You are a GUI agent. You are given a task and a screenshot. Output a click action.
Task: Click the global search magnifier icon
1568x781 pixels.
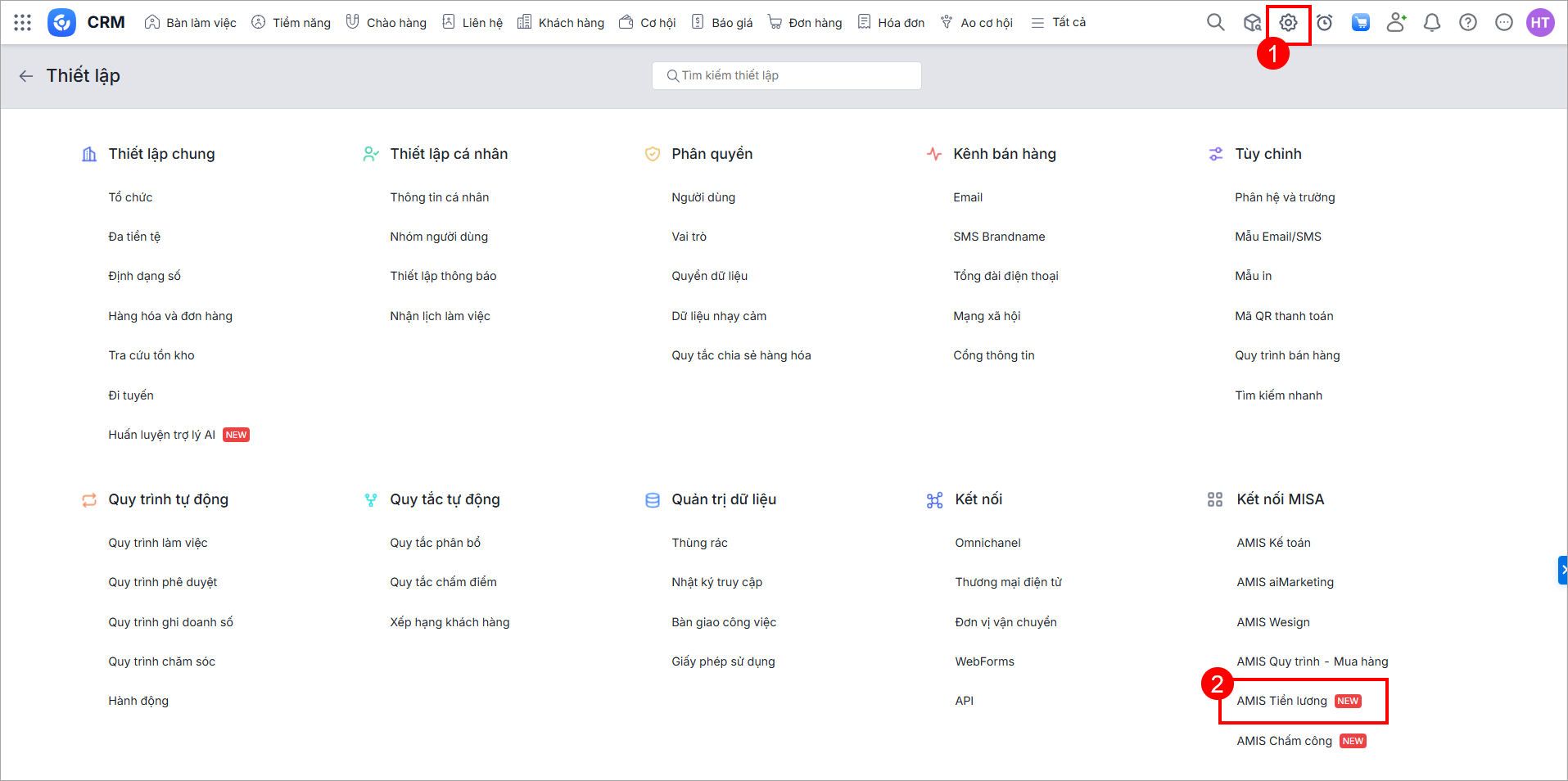(x=1215, y=23)
